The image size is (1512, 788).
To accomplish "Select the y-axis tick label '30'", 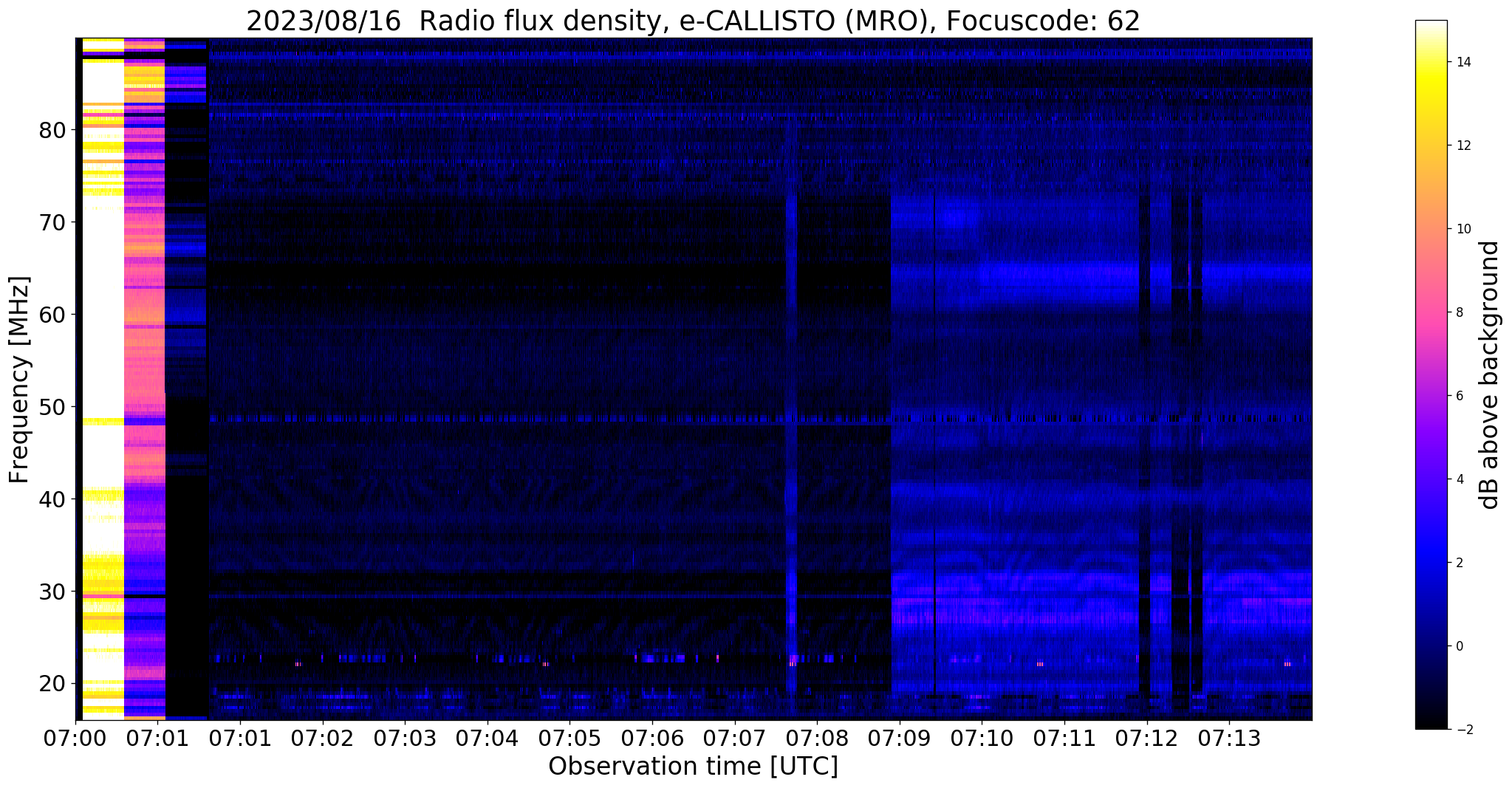I will [x=52, y=592].
